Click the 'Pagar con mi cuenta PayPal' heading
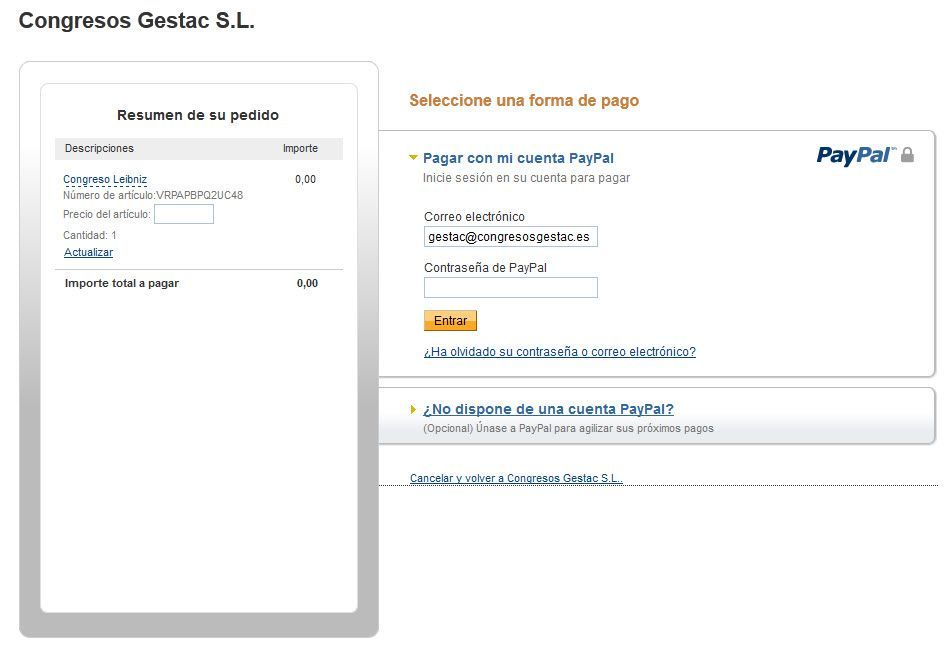Viewport: 950px width, 647px height. [x=518, y=158]
